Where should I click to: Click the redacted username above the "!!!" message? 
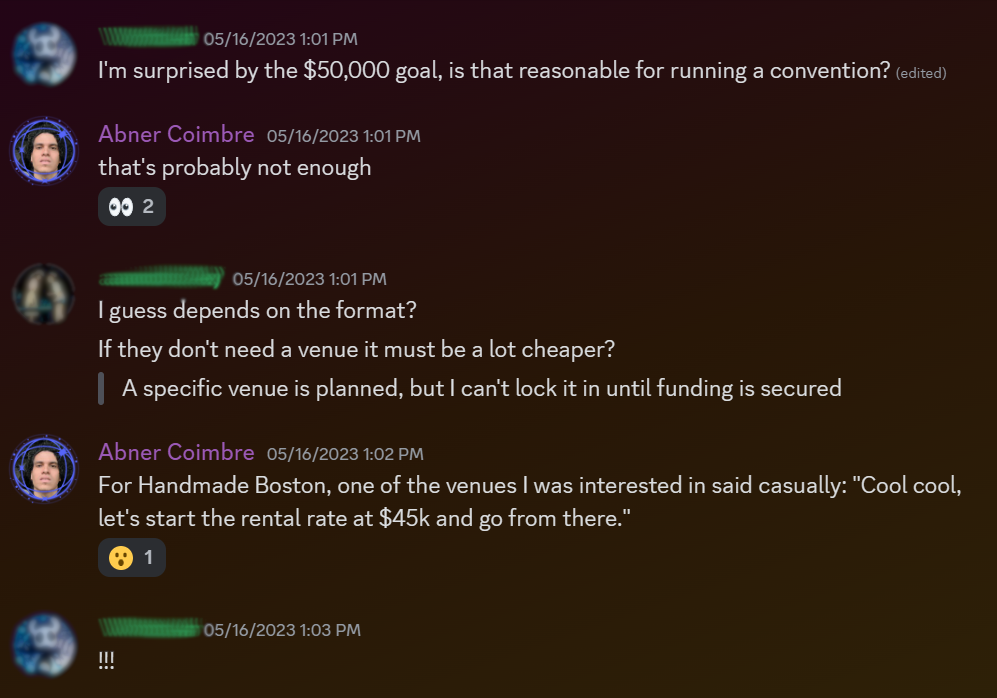(149, 628)
